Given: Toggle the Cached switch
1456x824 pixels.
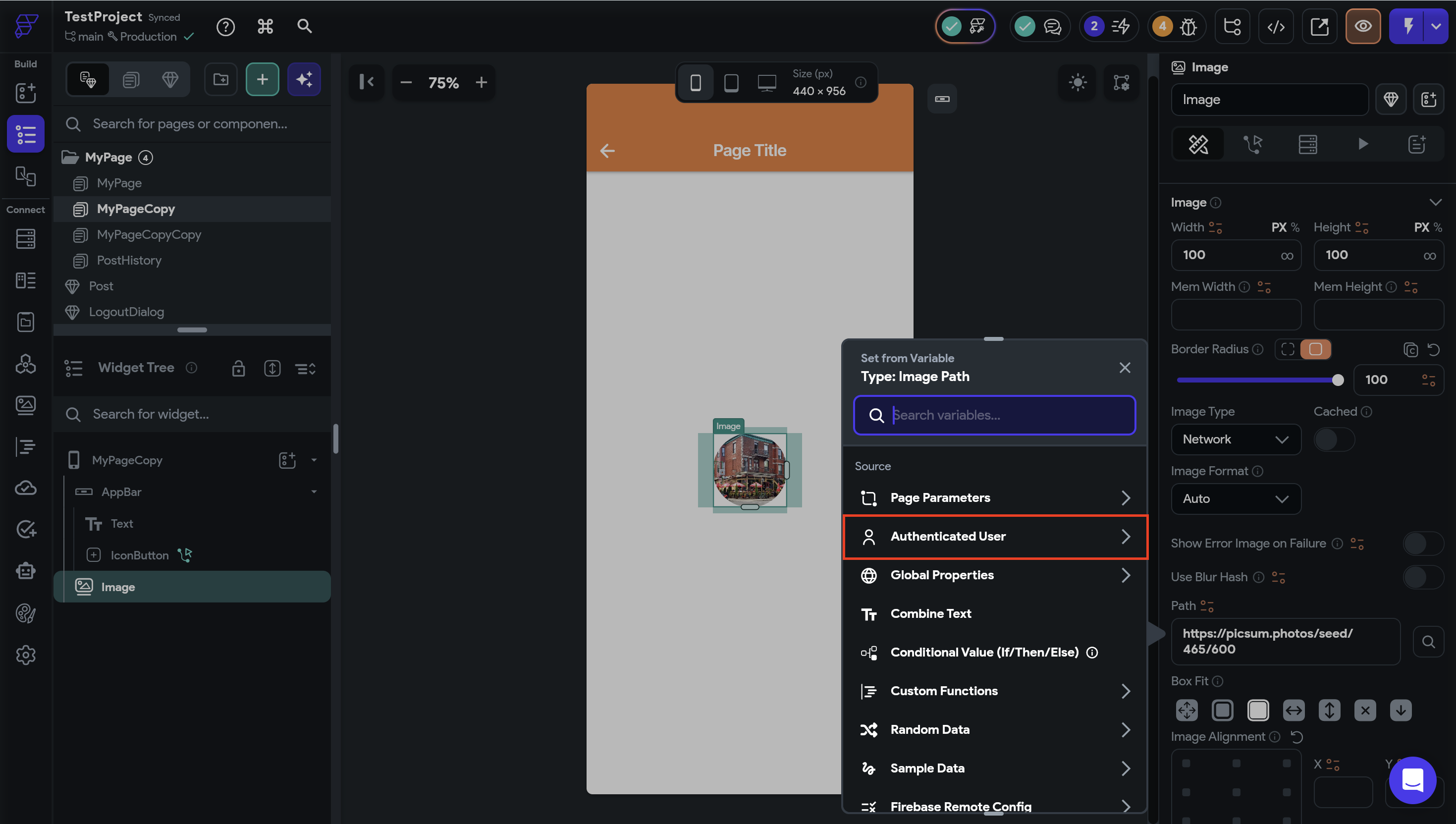Looking at the screenshot, I should click(1334, 439).
